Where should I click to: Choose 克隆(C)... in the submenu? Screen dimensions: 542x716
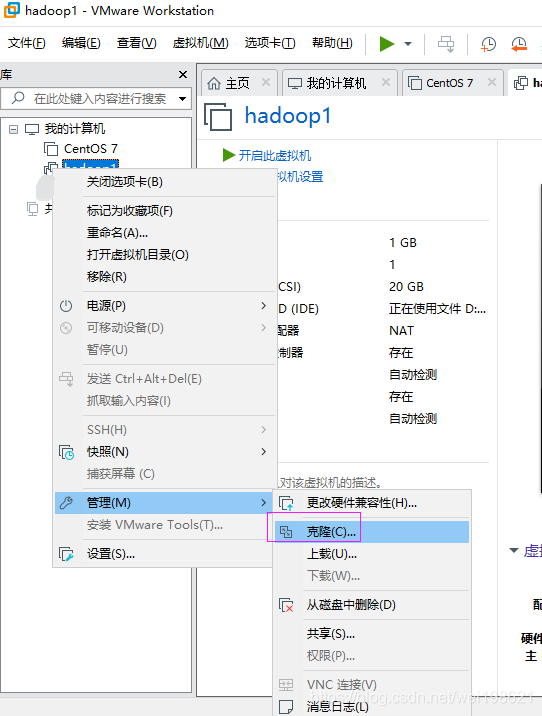point(372,532)
